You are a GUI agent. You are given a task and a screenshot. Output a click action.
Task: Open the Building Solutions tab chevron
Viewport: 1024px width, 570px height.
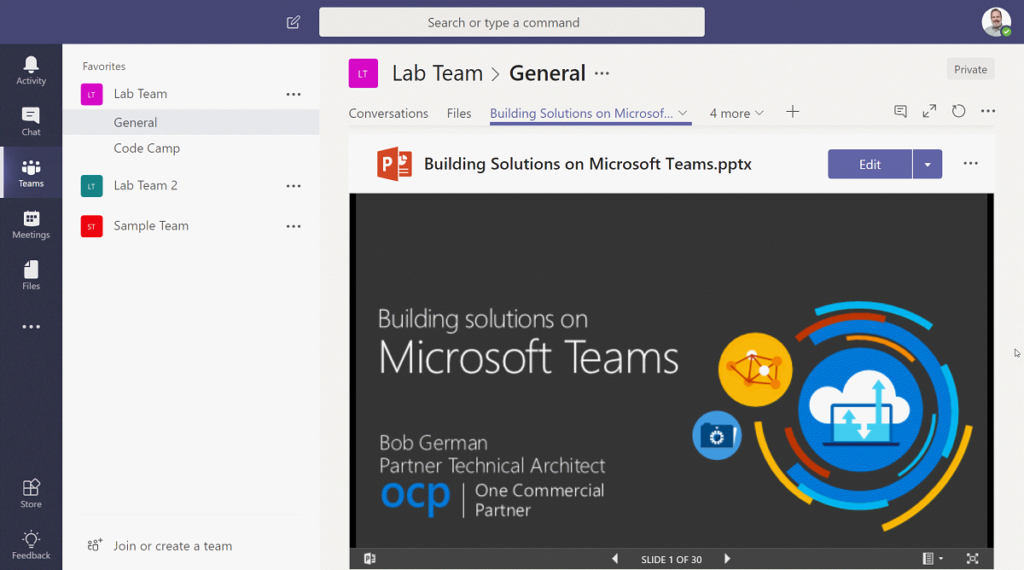pyautogui.click(x=682, y=112)
